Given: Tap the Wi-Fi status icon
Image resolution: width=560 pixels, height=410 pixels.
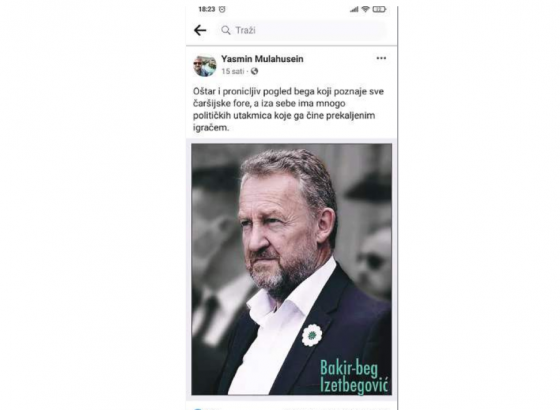Looking at the screenshot, I should [x=365, y=9].
